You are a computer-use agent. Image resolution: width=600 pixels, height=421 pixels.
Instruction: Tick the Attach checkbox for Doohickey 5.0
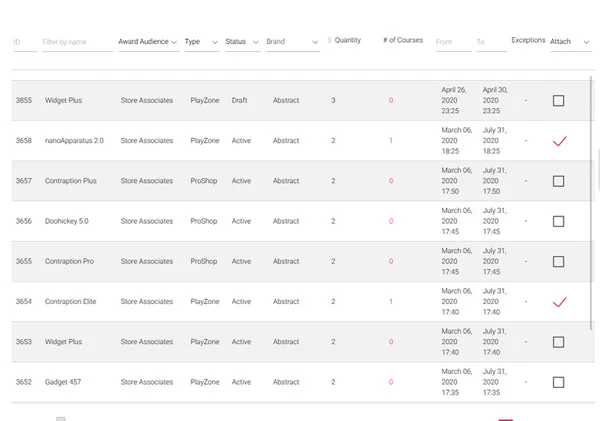[558, 221]
